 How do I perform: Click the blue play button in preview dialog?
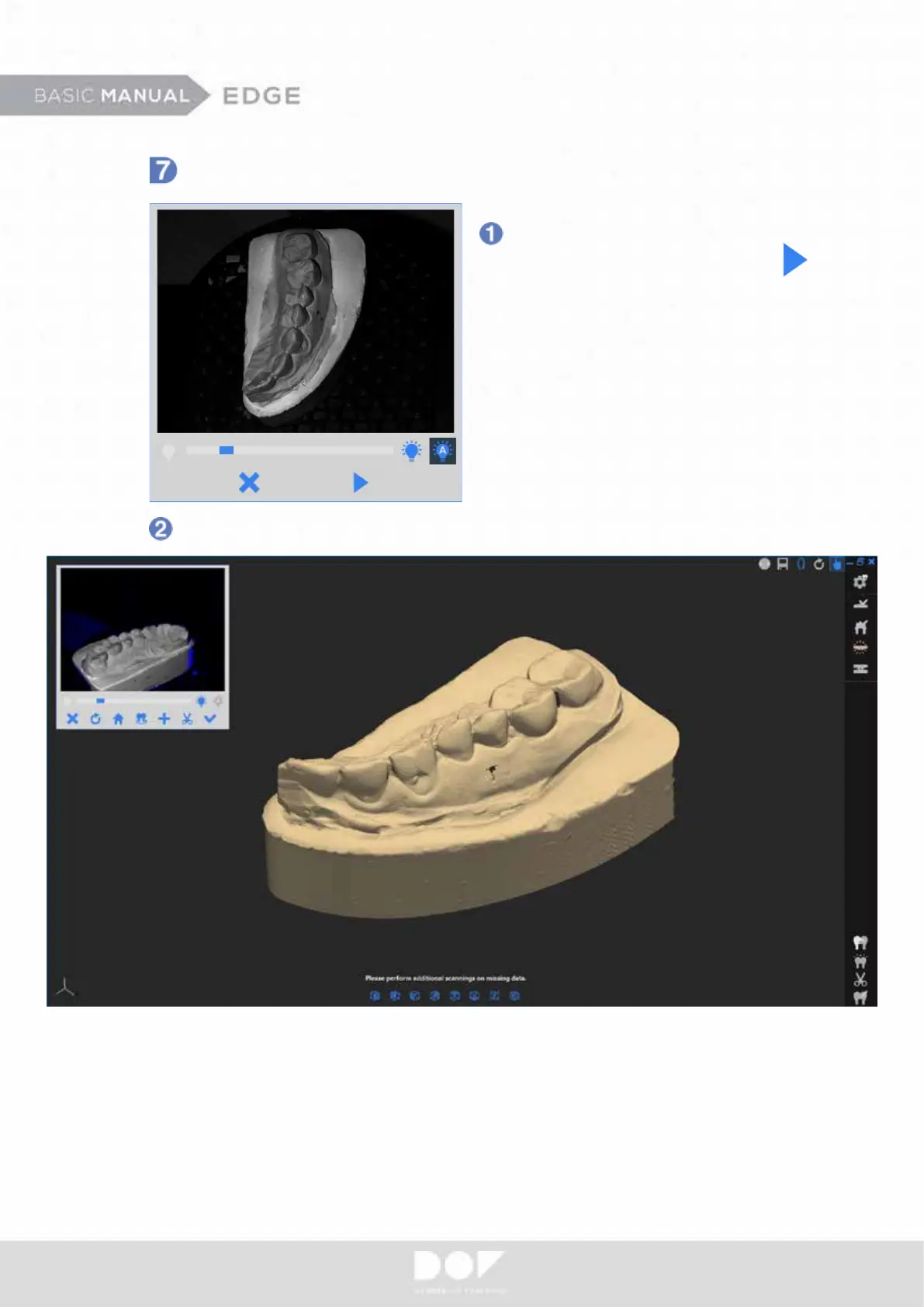[360, 483]
